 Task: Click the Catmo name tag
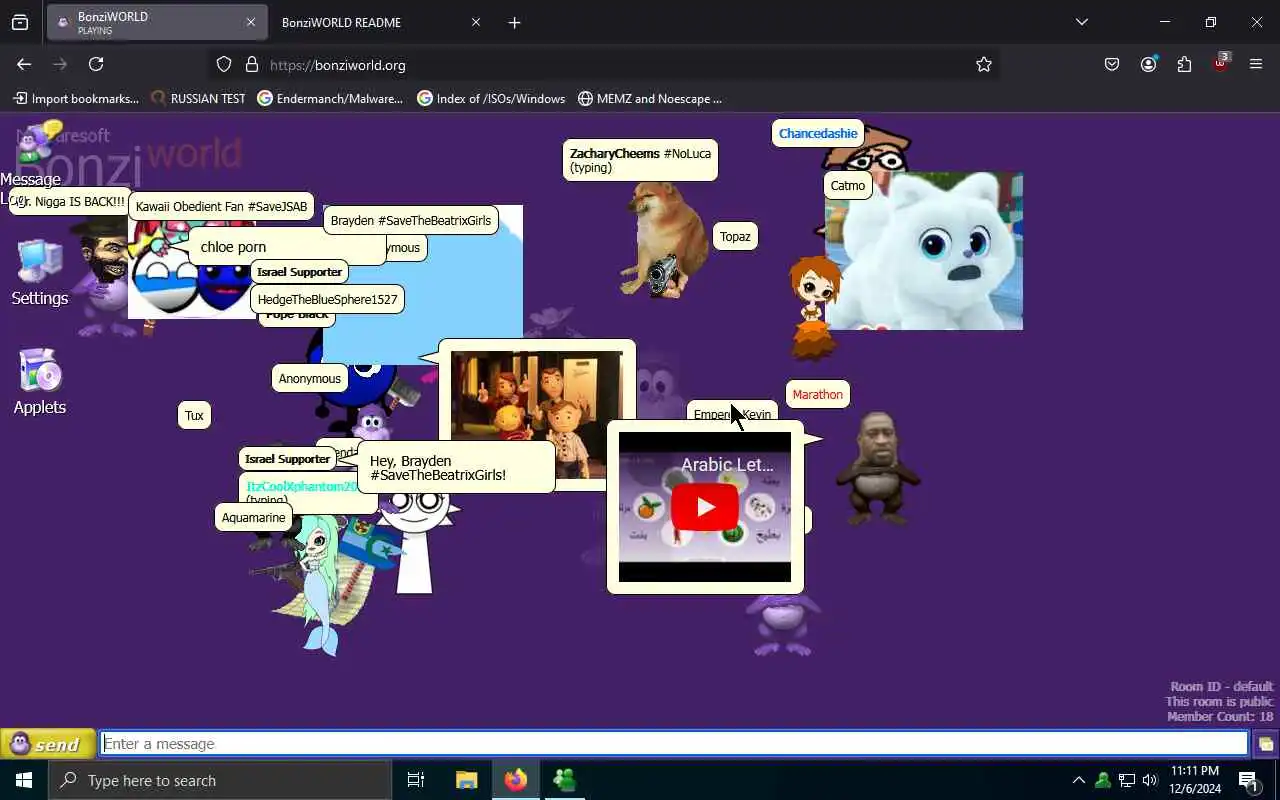(x=847, y=185)
